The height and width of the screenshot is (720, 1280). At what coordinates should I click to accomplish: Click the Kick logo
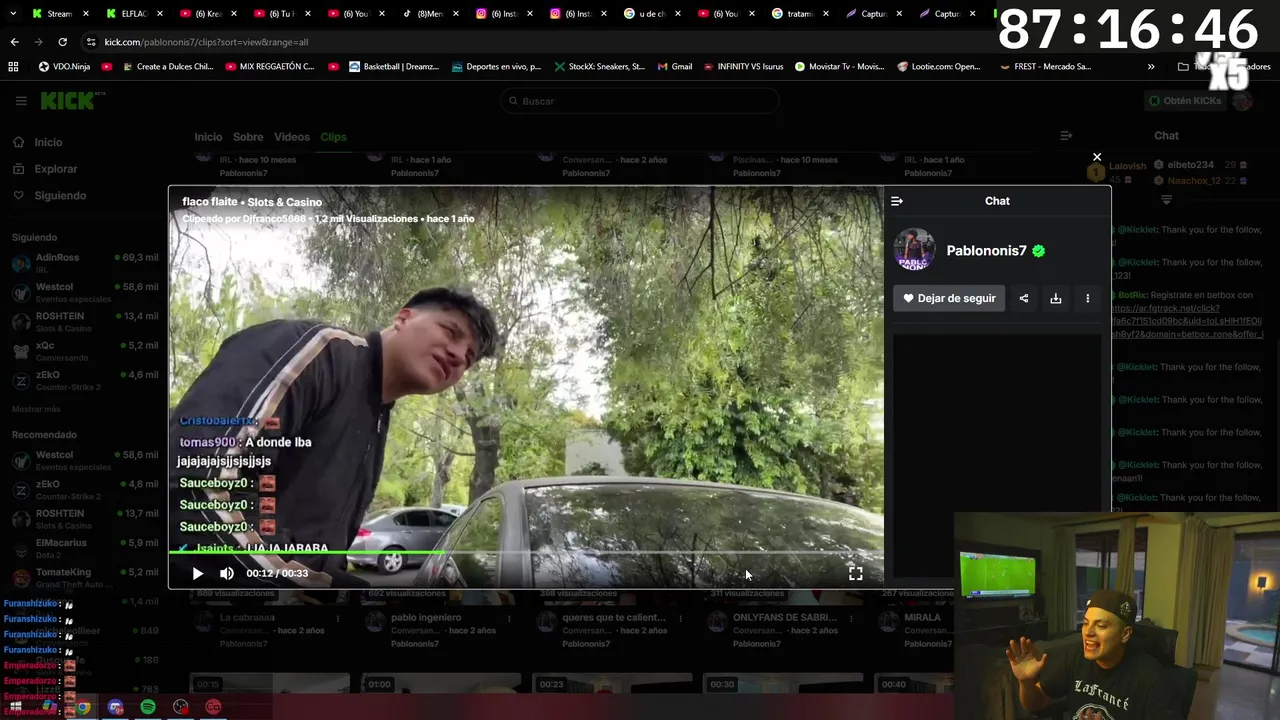pyautogui.click(x=70, y=101)
